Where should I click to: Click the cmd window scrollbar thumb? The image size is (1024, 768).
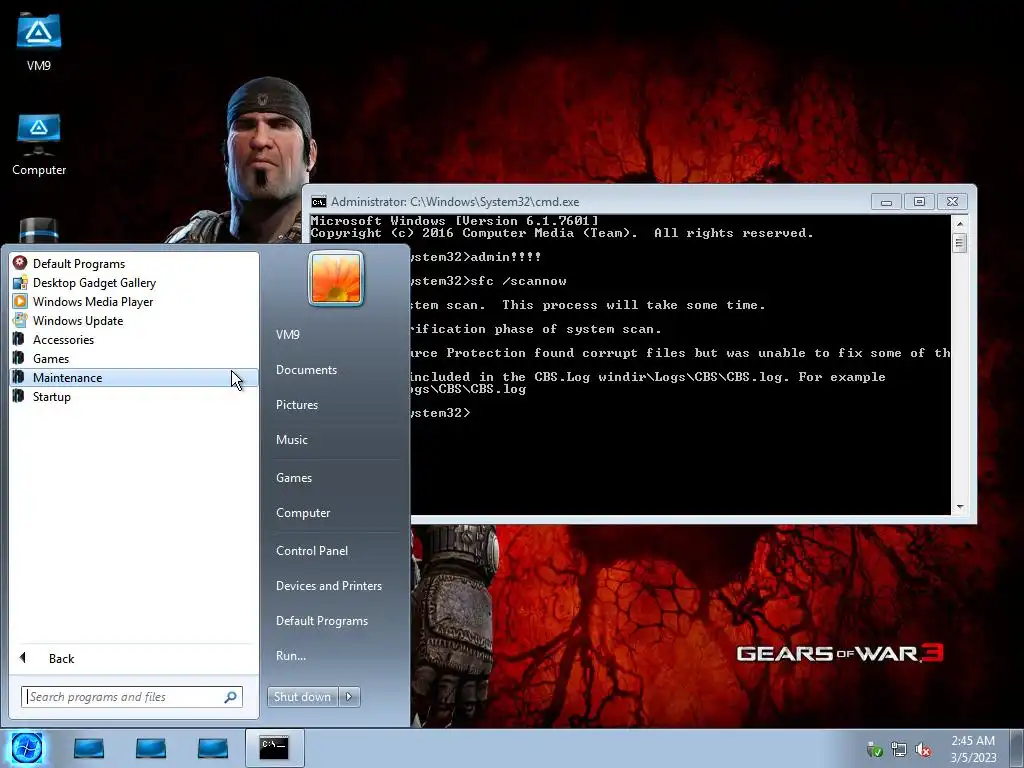point(959,243)
